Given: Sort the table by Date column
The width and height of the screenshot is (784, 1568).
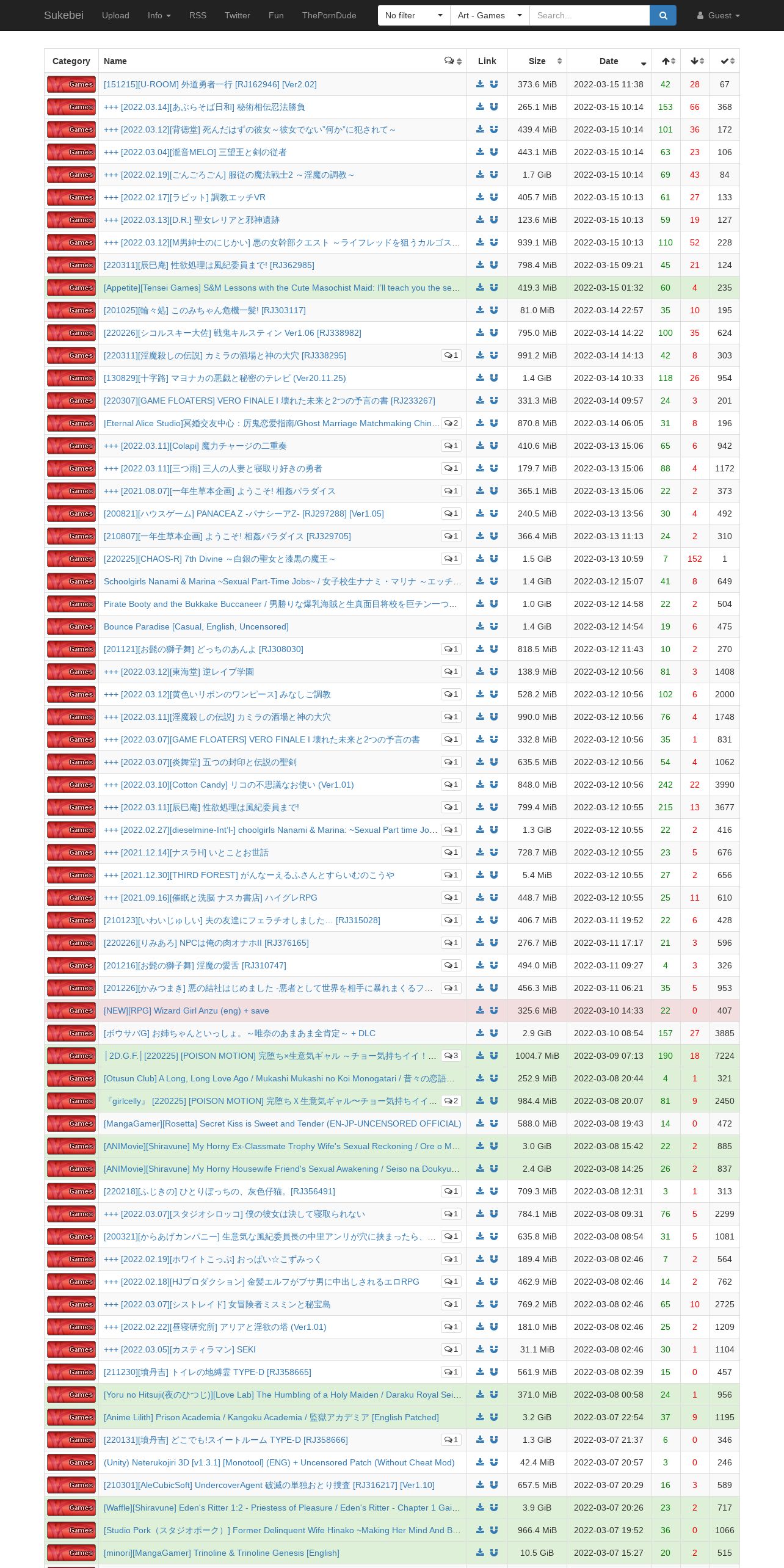Looking at the screenshot, I should pos(609,61).
